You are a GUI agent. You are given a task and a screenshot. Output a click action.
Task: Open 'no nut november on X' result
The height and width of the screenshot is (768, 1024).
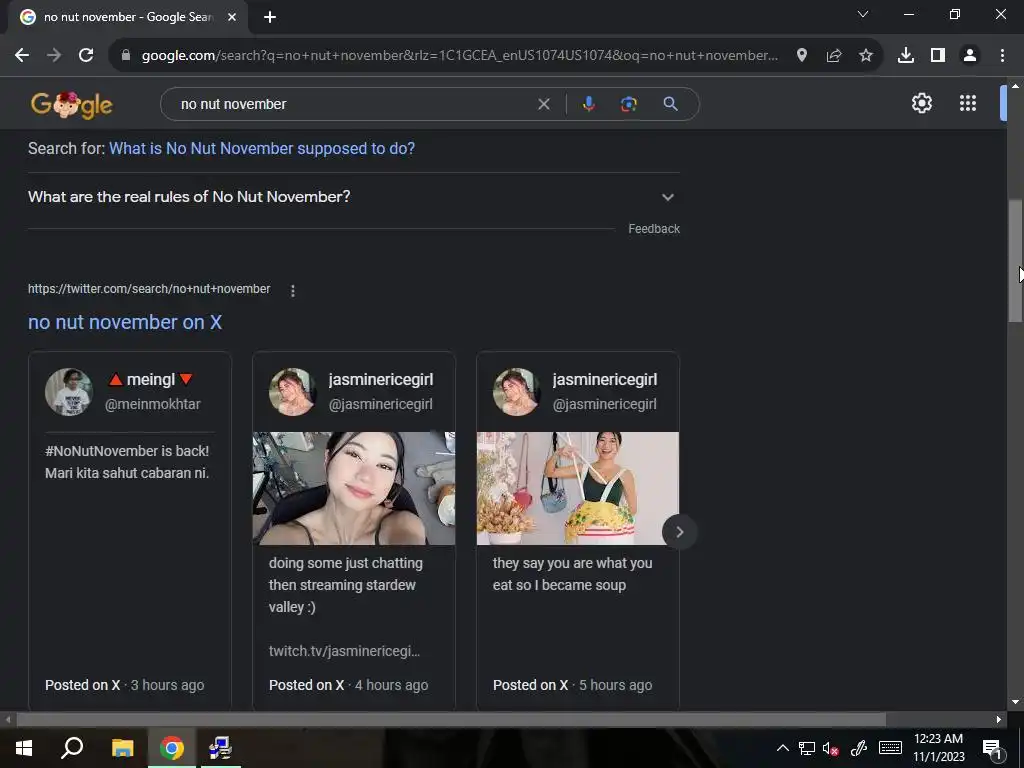click(x=125, y=322)
